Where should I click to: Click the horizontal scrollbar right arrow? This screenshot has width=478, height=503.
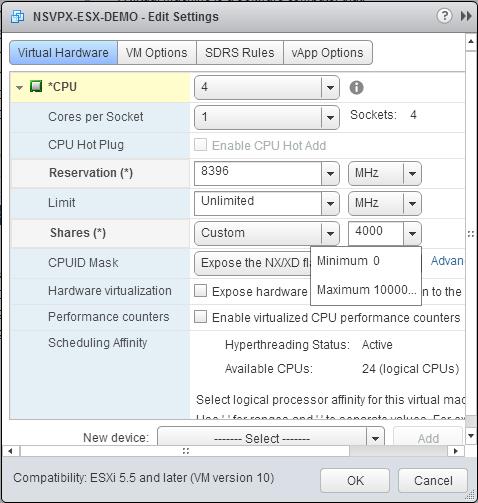[x=456, y=451]
